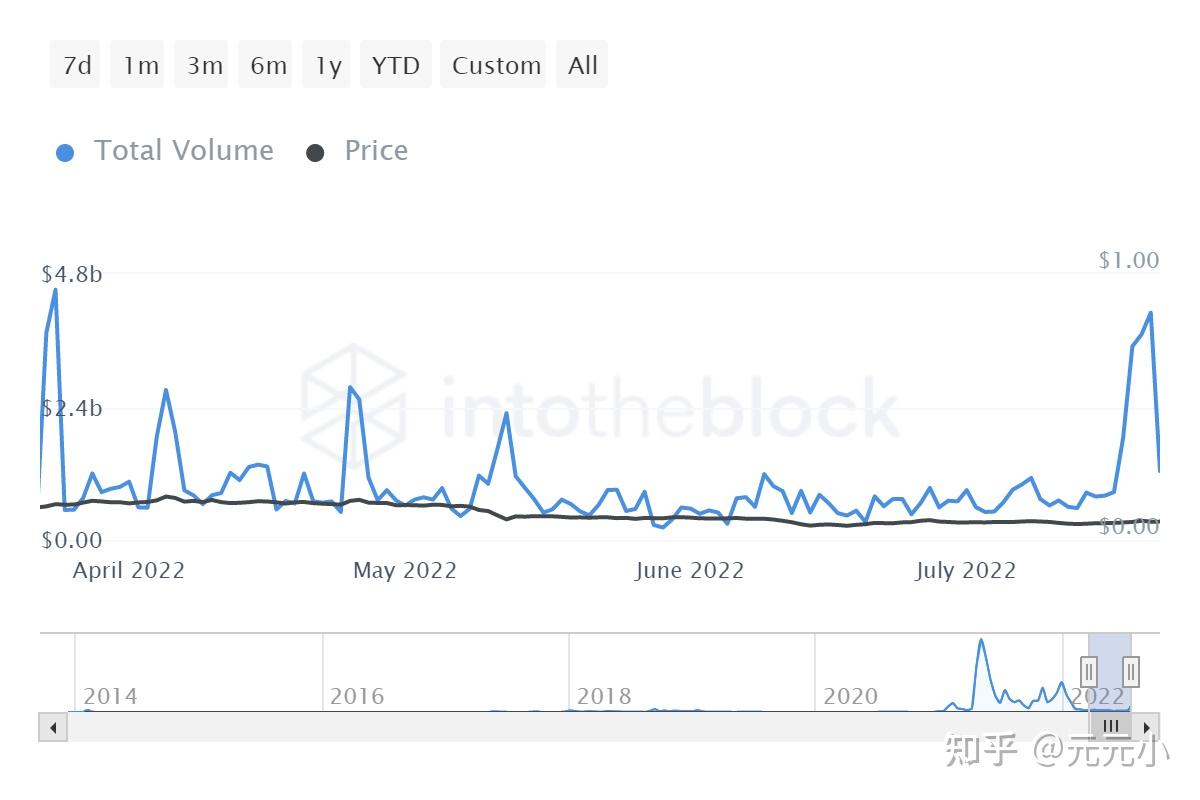Click the scrollbar left arrow
This screenshot has height=800, width=1200.
pos(53,727)
